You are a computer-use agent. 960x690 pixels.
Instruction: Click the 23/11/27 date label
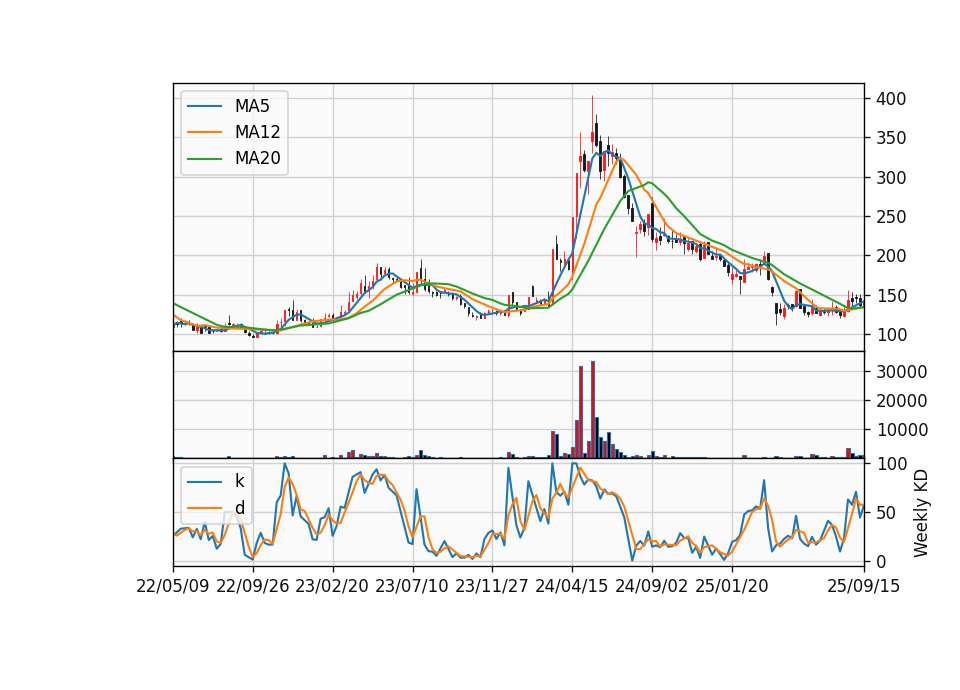[x=492, y=586]
